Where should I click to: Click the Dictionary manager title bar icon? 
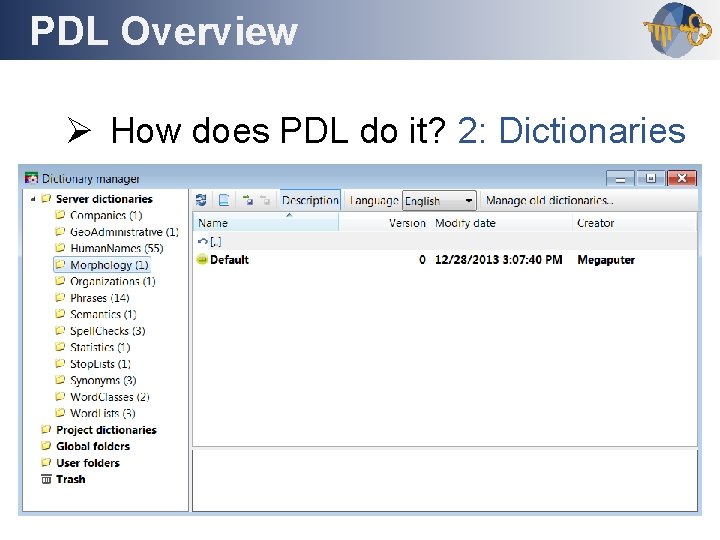[31, 178]
